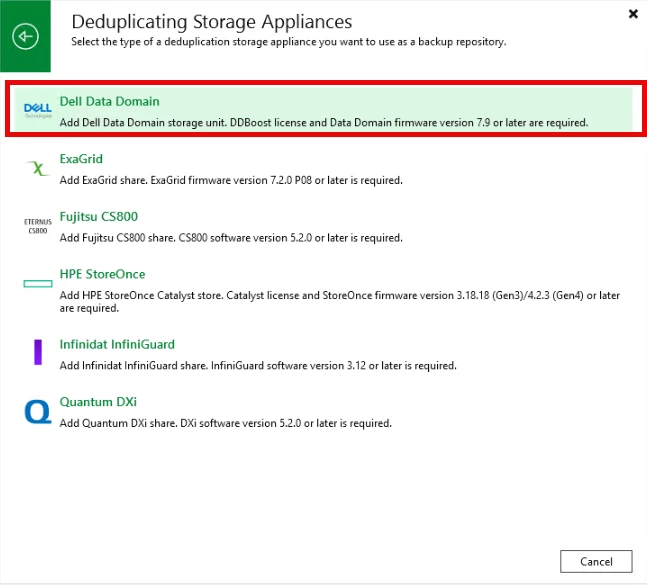Click the HPE StoreOnce rectangle logo

[38, 283]
